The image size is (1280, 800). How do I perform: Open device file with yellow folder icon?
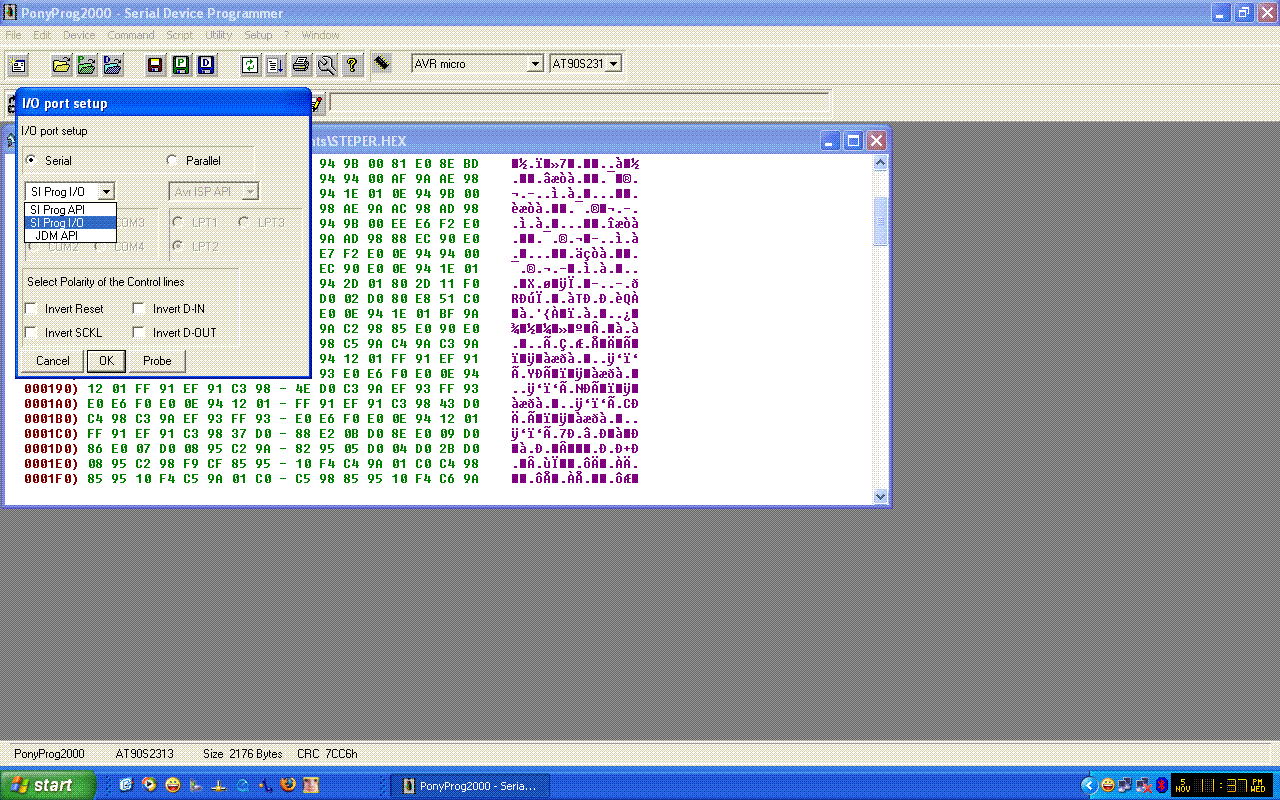tap(61, 65)
